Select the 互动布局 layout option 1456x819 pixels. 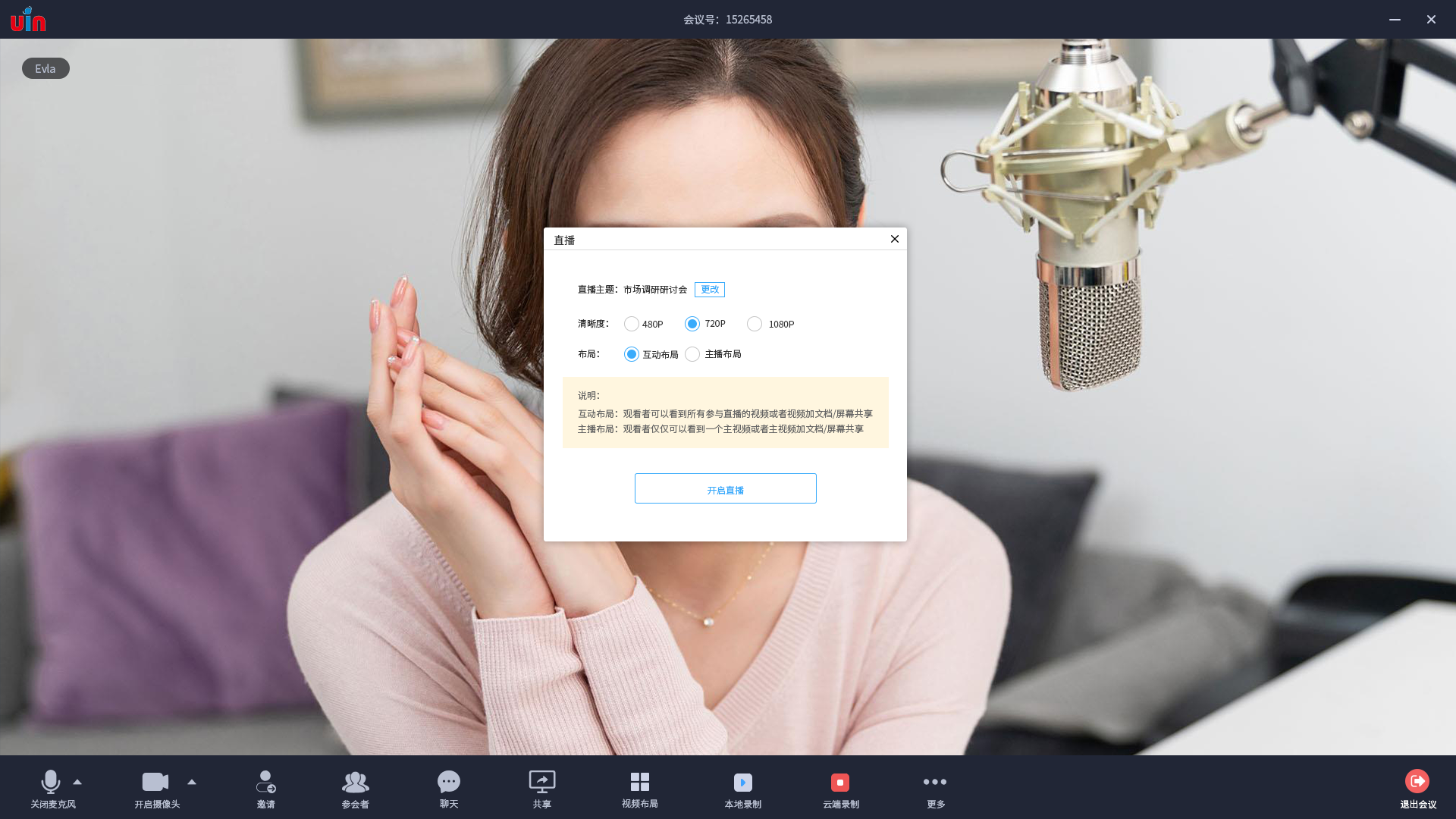[x=632, y=354]
